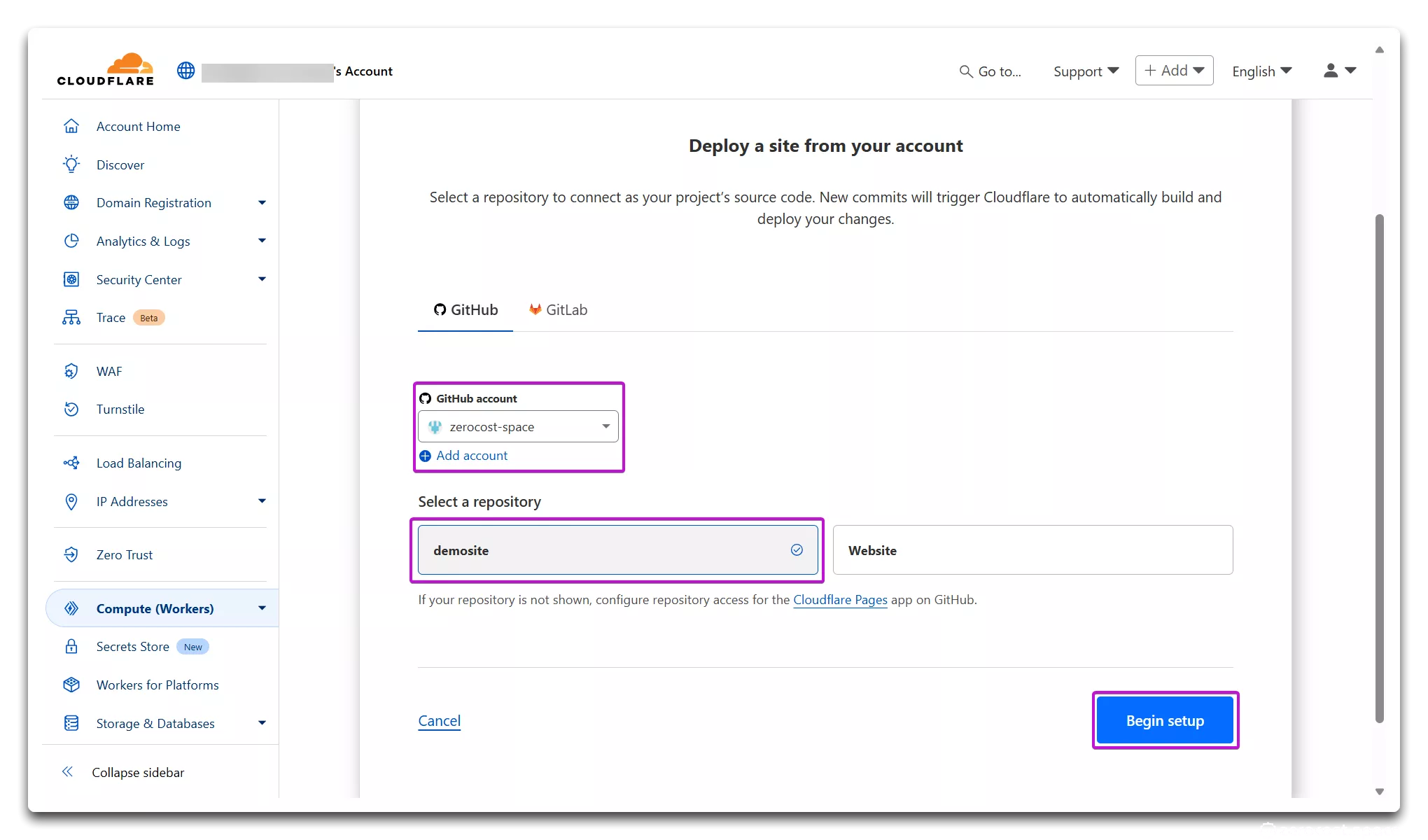Click the checkmark icon on demosite
The width and height of the screenshot is (1428, 840).
pyautogui.click(x=797, y=550)
